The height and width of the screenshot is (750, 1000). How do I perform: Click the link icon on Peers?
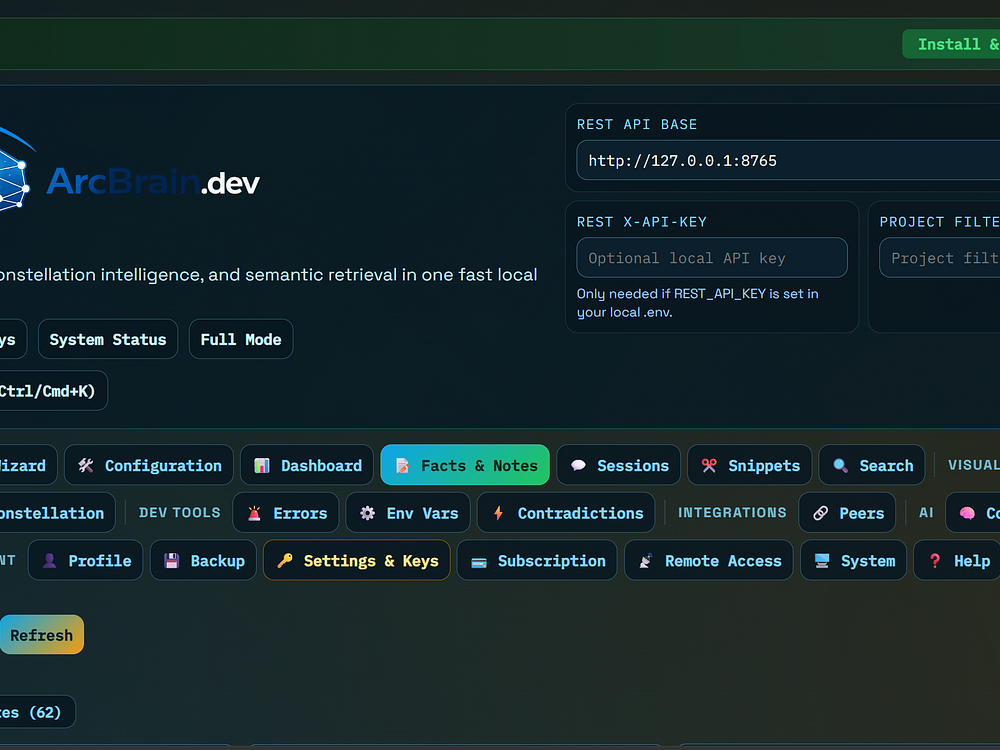click(x=820, y=513)
